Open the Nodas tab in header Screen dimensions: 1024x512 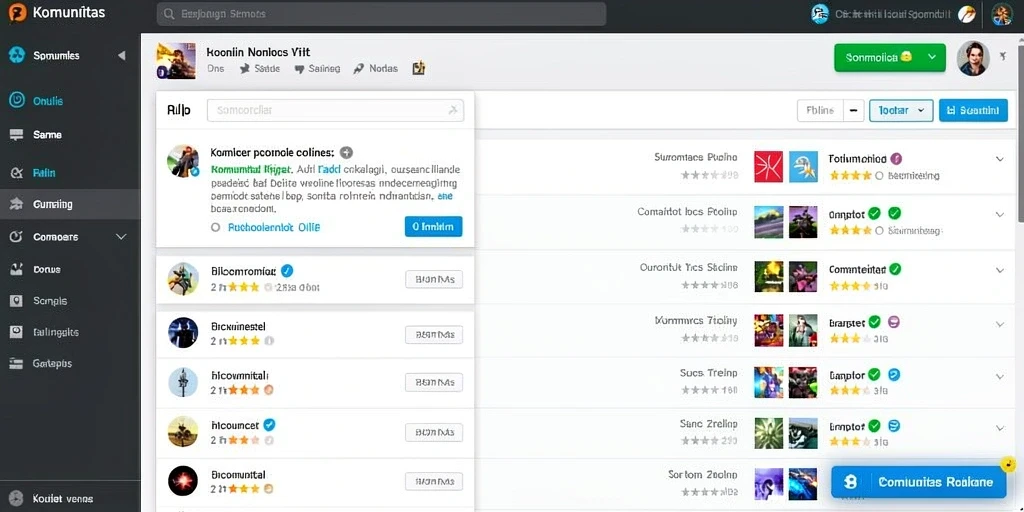pyautogui.click(x=375, y=68)
